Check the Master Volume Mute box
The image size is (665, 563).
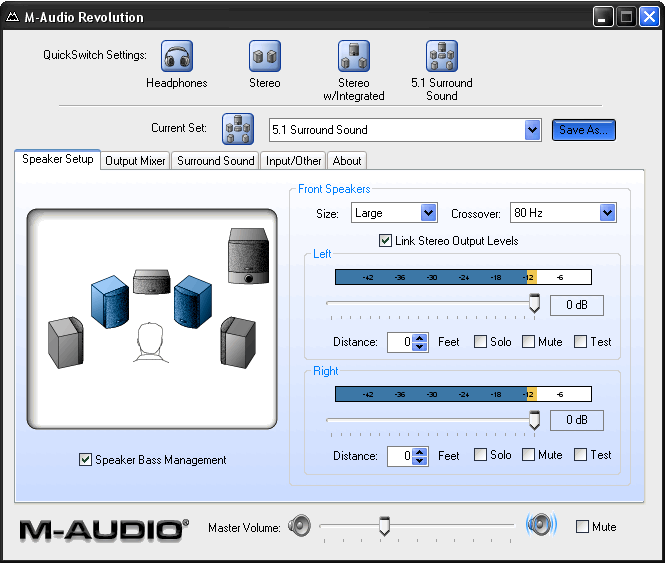pyautogui.click(x=582, y=527)
